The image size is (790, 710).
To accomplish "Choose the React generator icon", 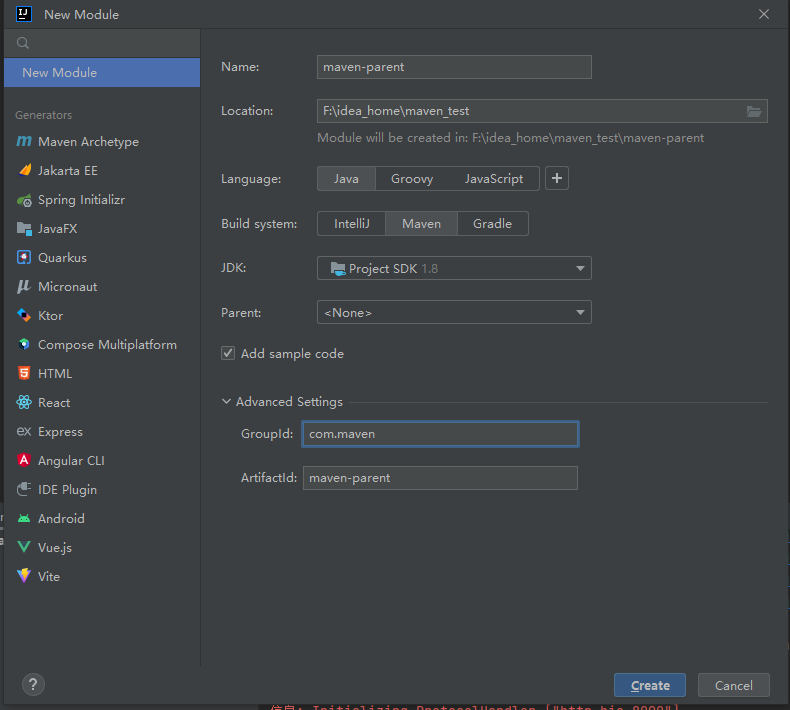I will pos(24,402).
